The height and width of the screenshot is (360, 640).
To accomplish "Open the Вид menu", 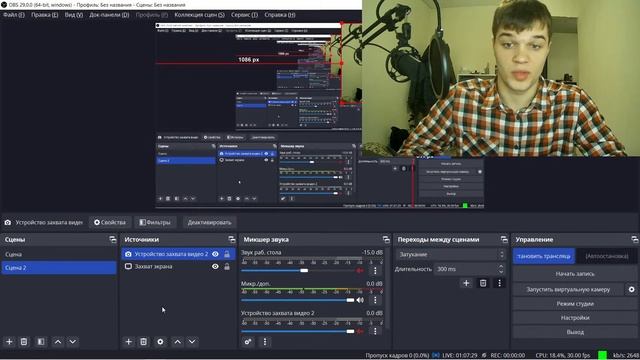I will click(x=74, y=15).
